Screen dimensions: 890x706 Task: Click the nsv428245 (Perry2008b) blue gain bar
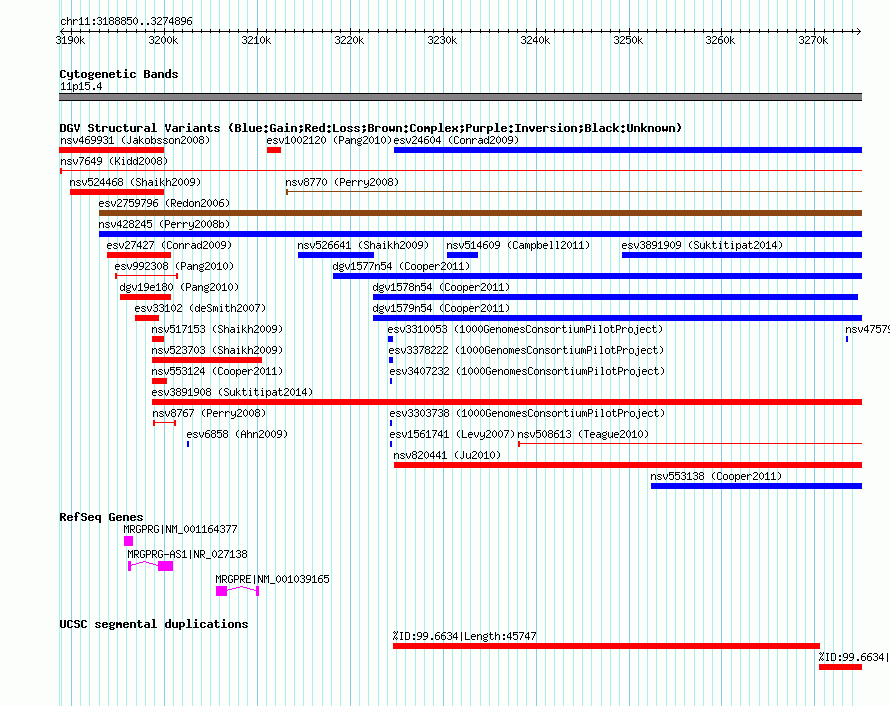pos(480,234)
